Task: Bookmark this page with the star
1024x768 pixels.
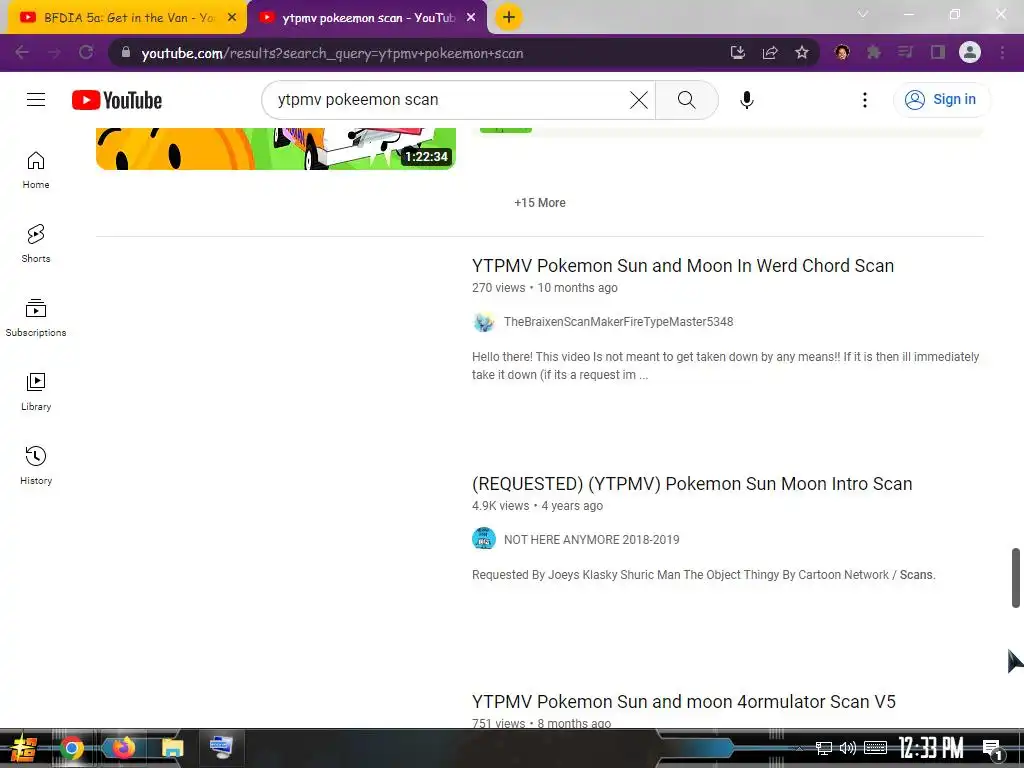Action: (802, 52)
